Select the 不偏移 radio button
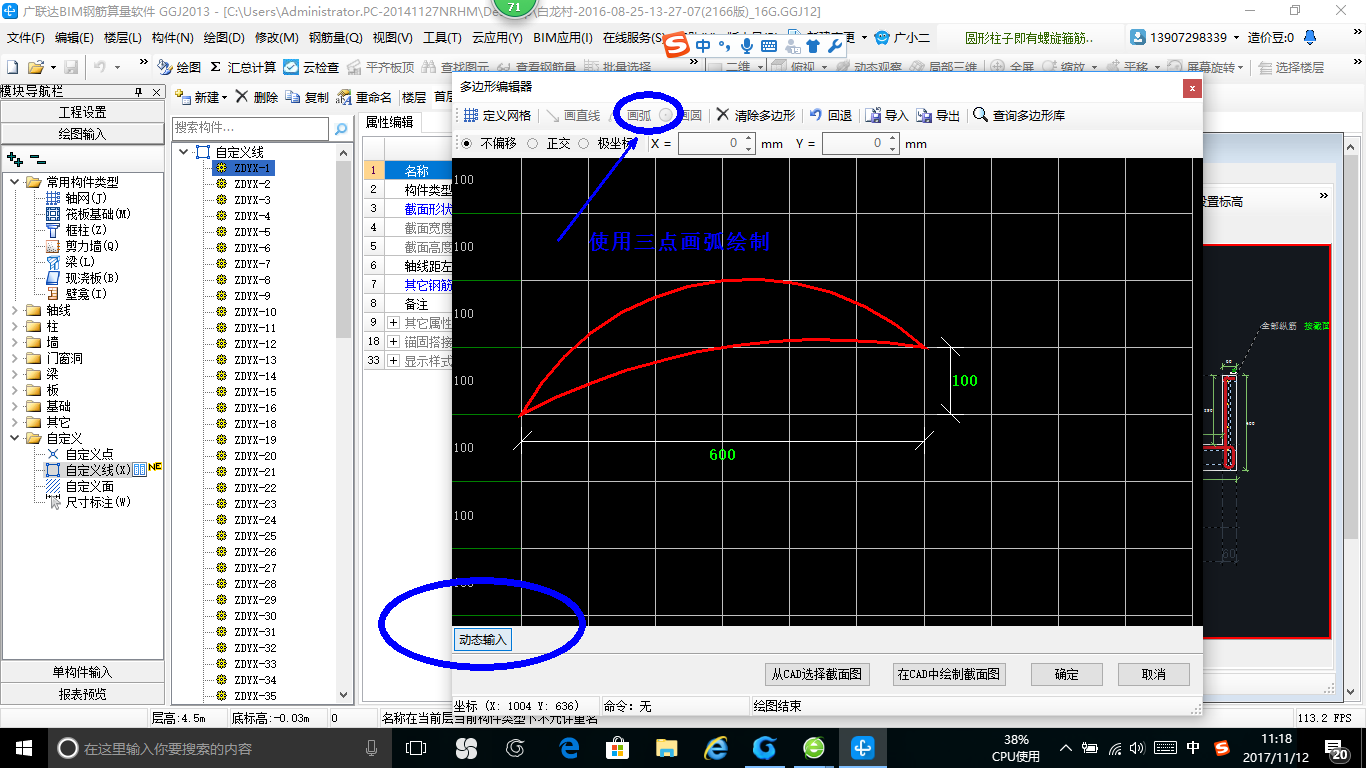 pyautogui.click(x=466, y=143)
